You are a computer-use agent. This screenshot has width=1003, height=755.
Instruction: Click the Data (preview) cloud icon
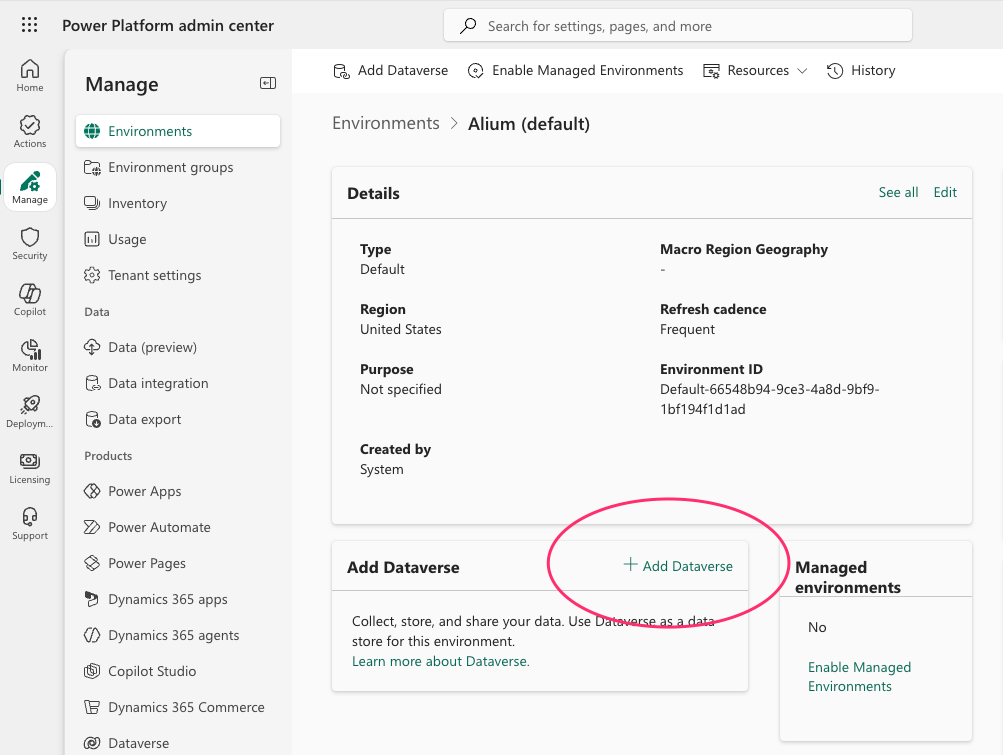[92, 347]
